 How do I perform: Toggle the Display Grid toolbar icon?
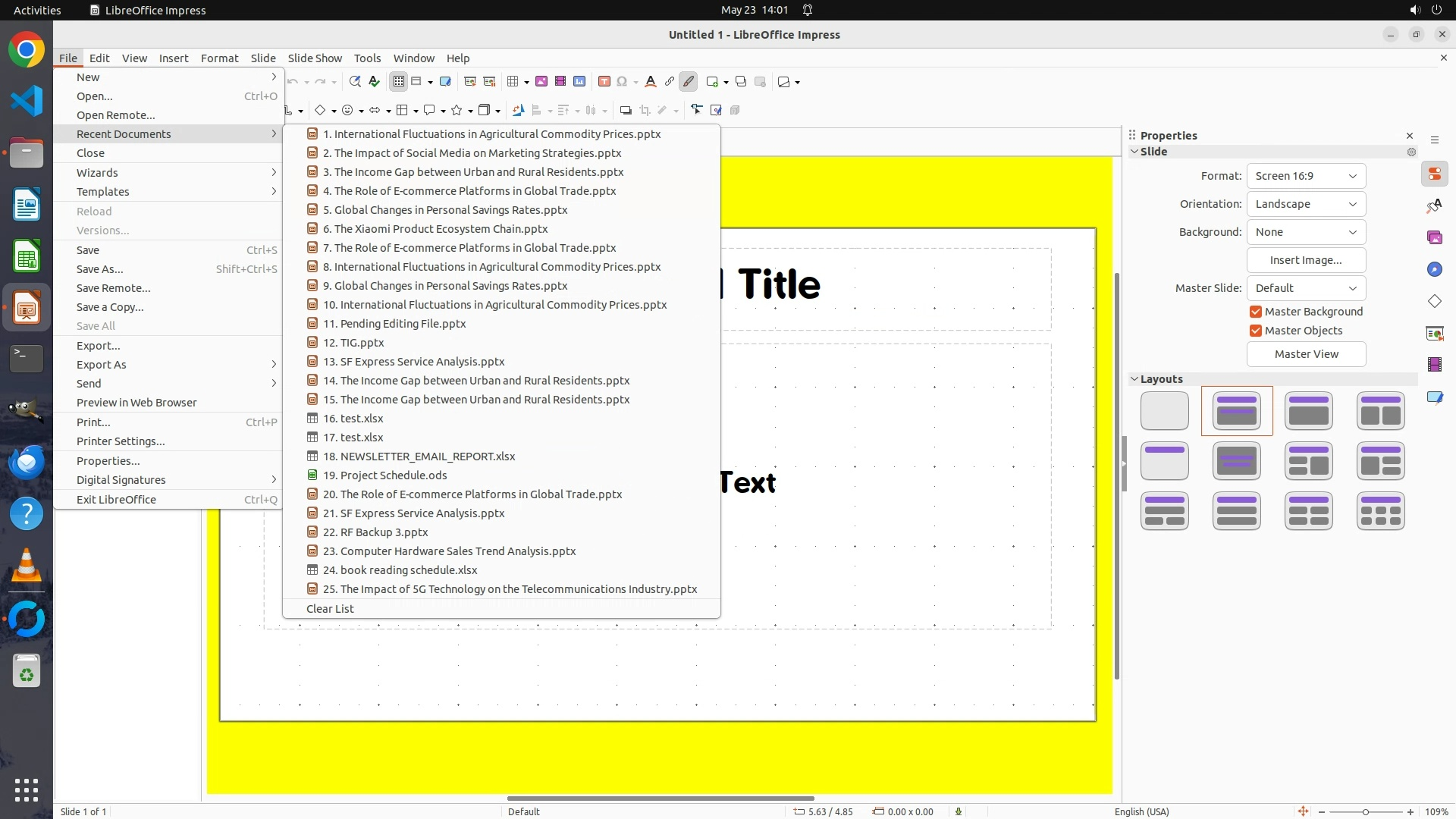tap(399, 82)
